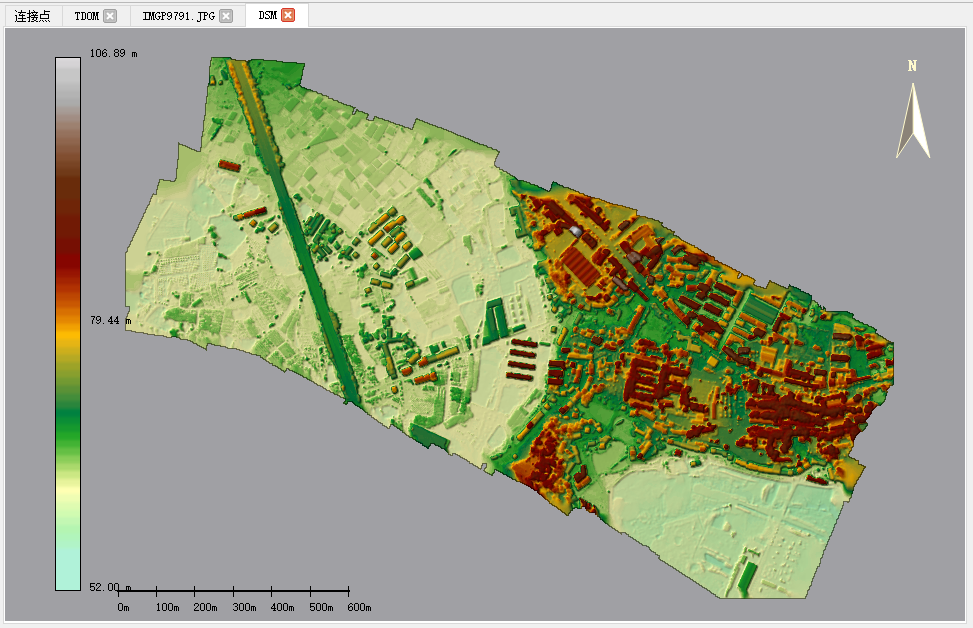Click the 52.00 m minimum elevation label
Screen dimensions: 973x628
(x=110, y=587)
